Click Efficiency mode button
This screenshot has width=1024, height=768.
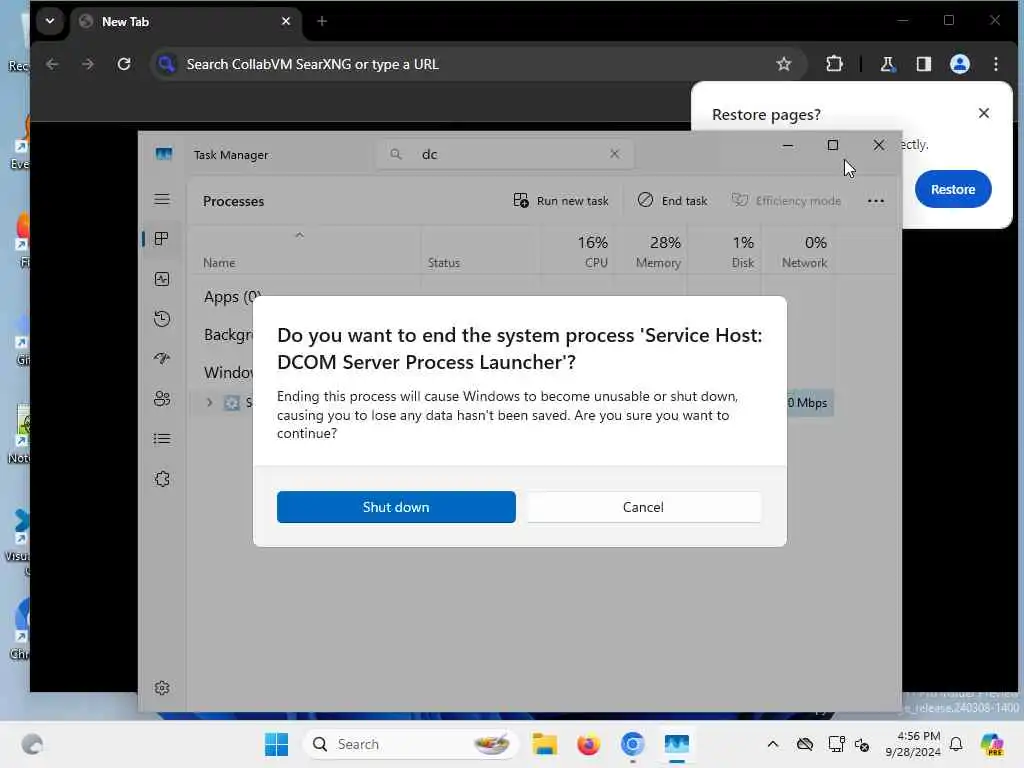click(786, 200)
